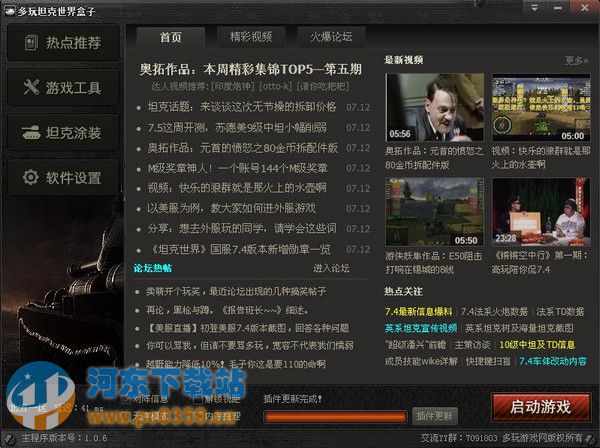Open forum post 卖萌开个玩笑,最近论坛出现的几种搞笑帖子
Viewport: 600px width, 448px height.
point(236,292)
